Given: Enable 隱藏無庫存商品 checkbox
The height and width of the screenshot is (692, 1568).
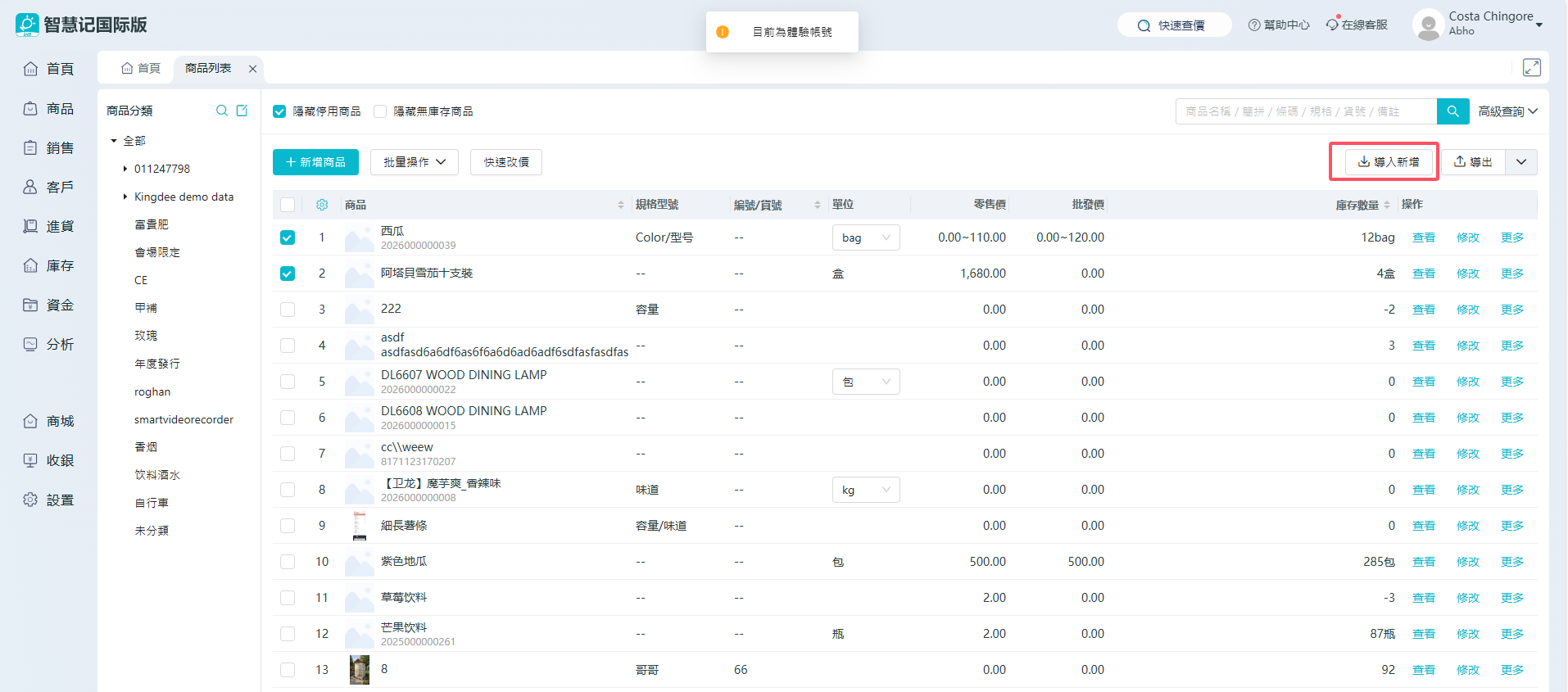Looking at the screenshot, I should [x=380, y=111].
